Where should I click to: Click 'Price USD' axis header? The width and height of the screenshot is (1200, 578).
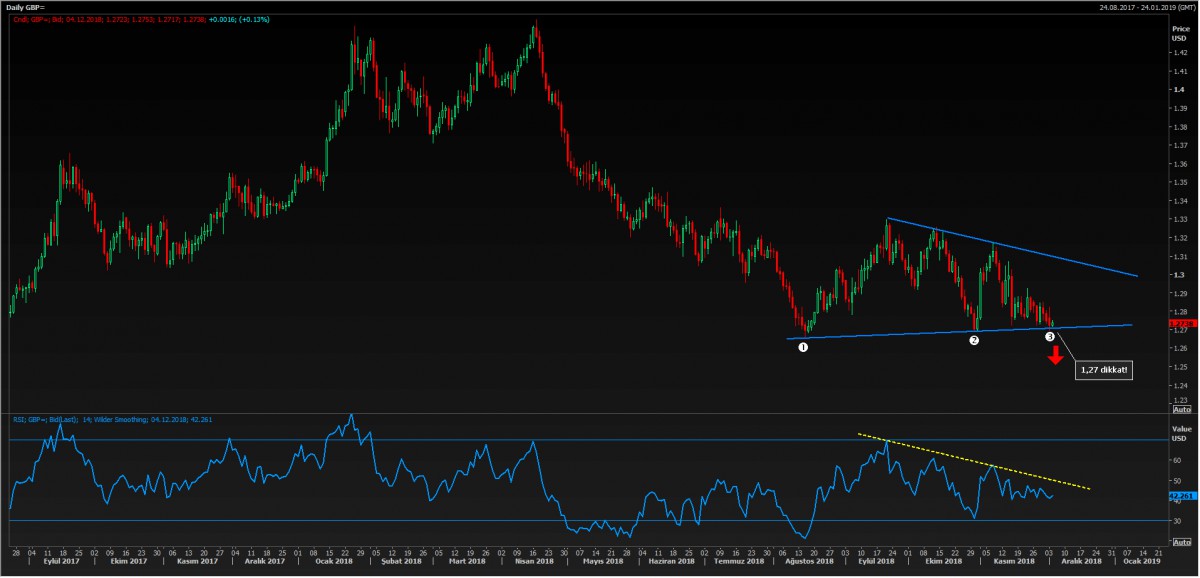[1180, 34]
